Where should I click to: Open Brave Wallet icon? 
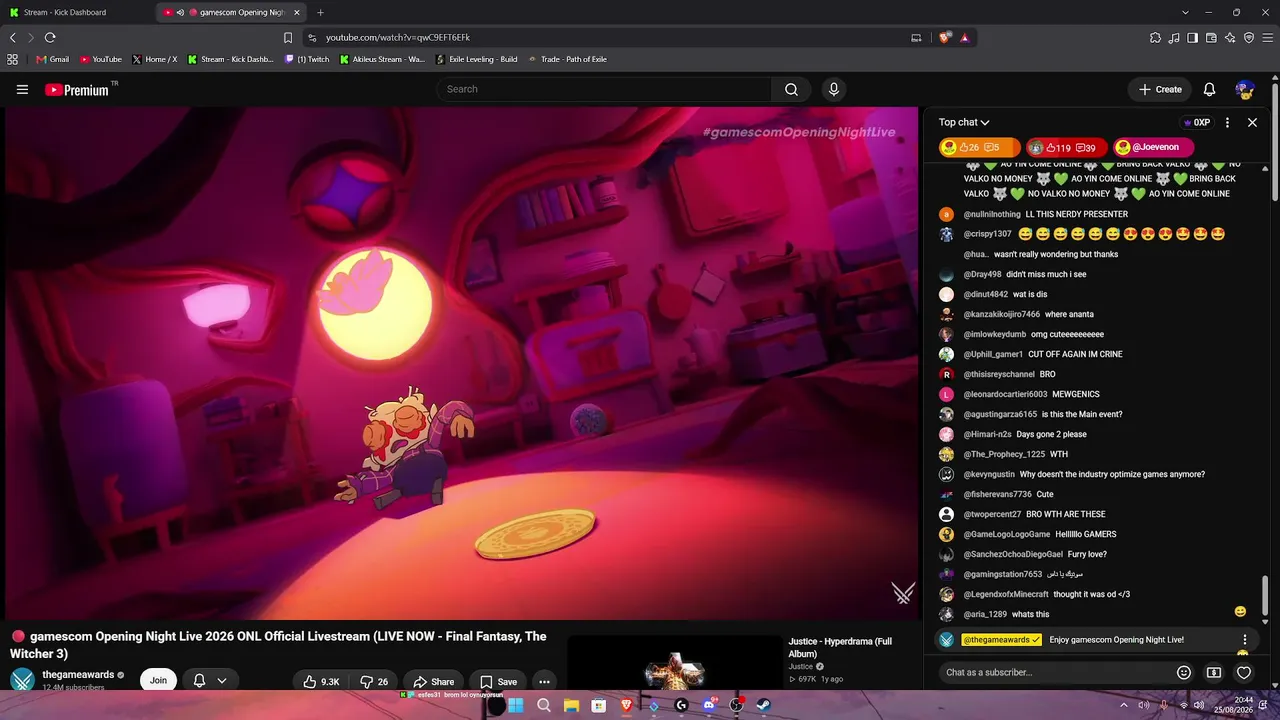(x=1211, y=38)
